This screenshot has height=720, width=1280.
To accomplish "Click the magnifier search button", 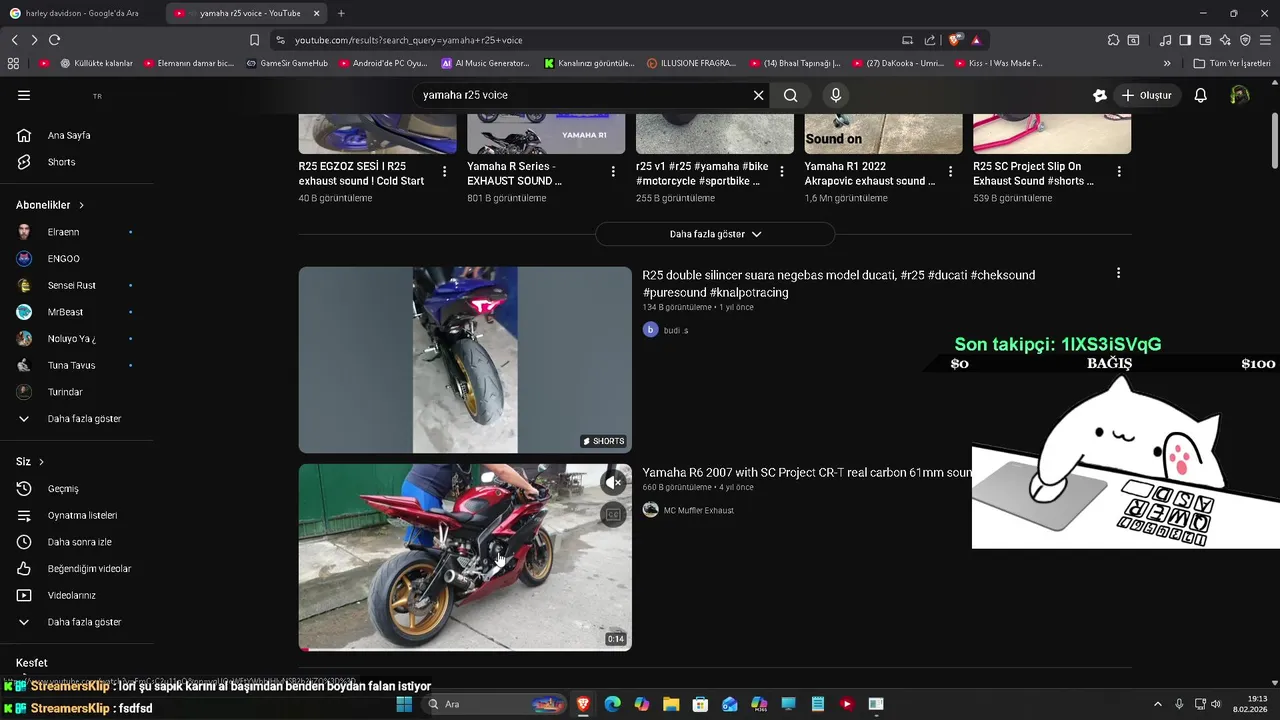I will point(791,95).
